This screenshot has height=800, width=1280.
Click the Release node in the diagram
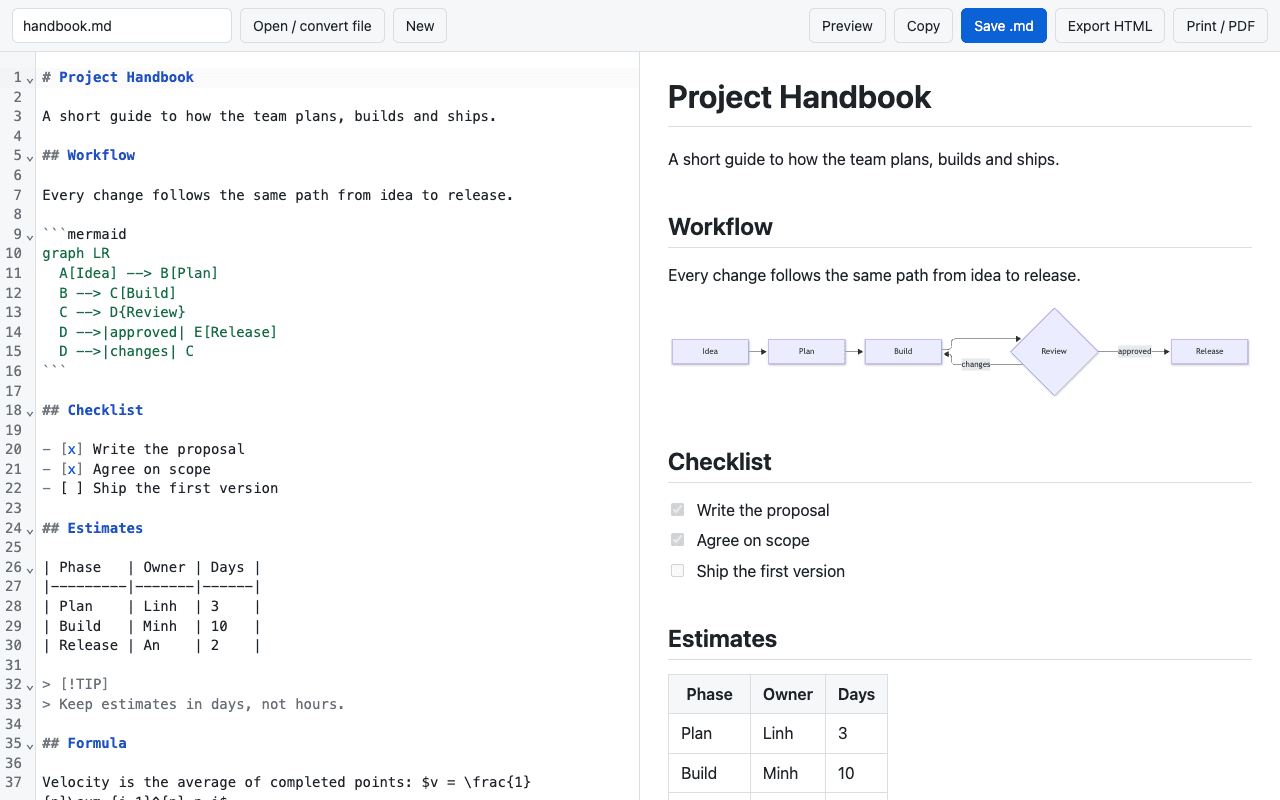pyautogui.click(x=1209, y=351)
